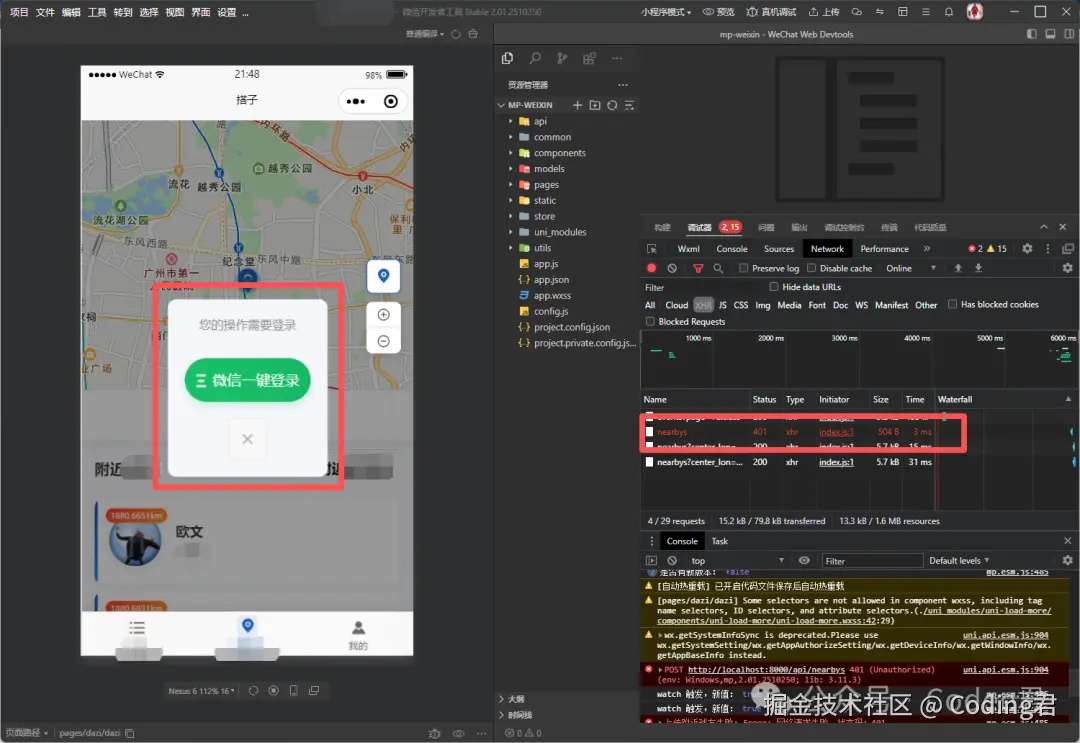Refresh the MP-WEIXIN explorer tree
The image size is (1080, 743).
pyautogui.click(x=612, y=105)
